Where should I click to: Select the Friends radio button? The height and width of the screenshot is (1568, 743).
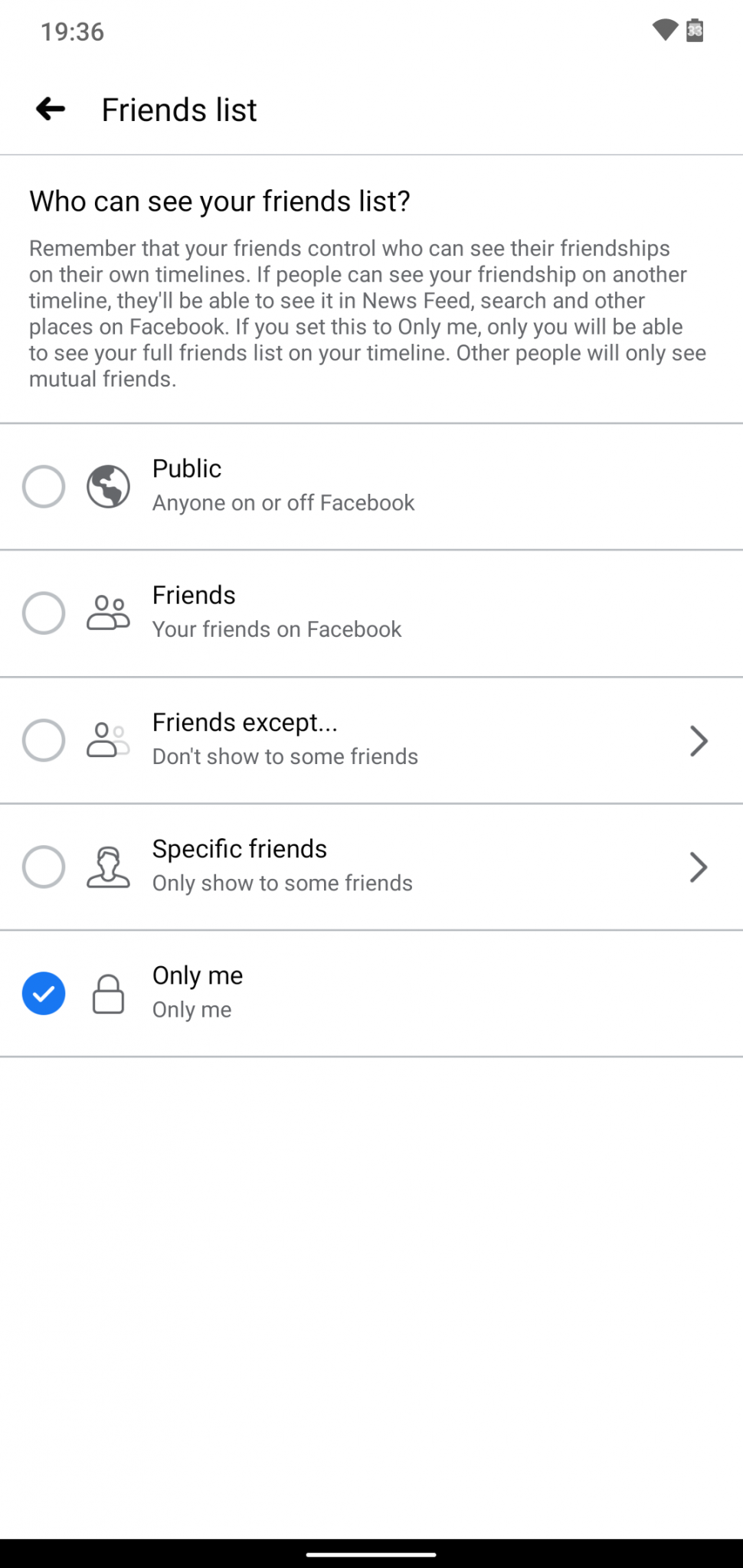pos(44,613)
